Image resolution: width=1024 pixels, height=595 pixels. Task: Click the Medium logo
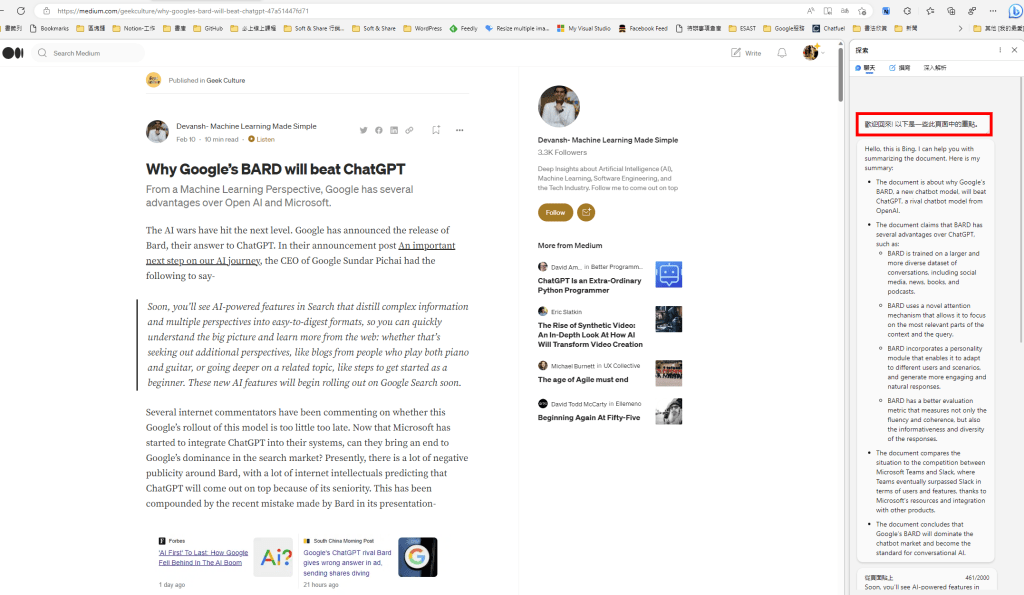tap(12, 53)
